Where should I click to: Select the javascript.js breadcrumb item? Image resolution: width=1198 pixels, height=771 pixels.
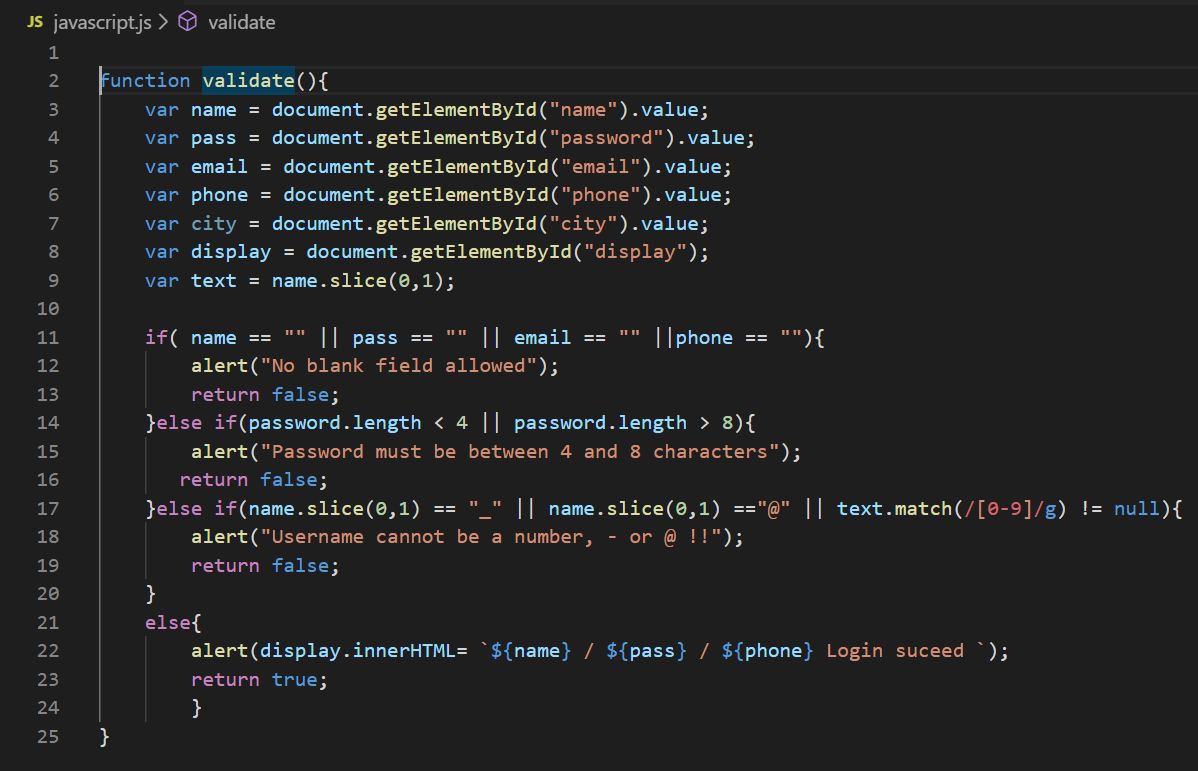click(103, 21)
